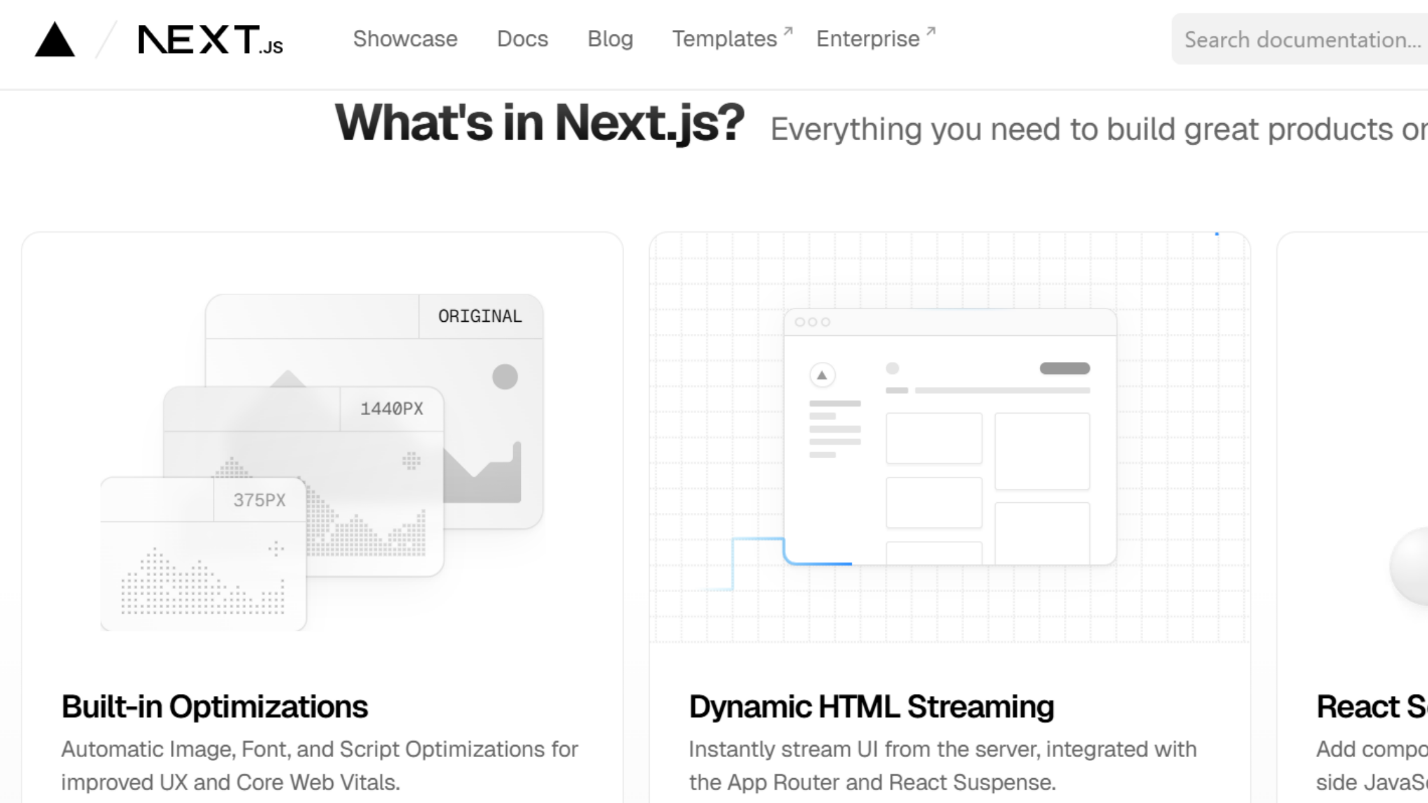Click the Built-in Optimizations heading
Image resolution: width=1428 pixels, height=803 pixels.
tap(214, 706)
